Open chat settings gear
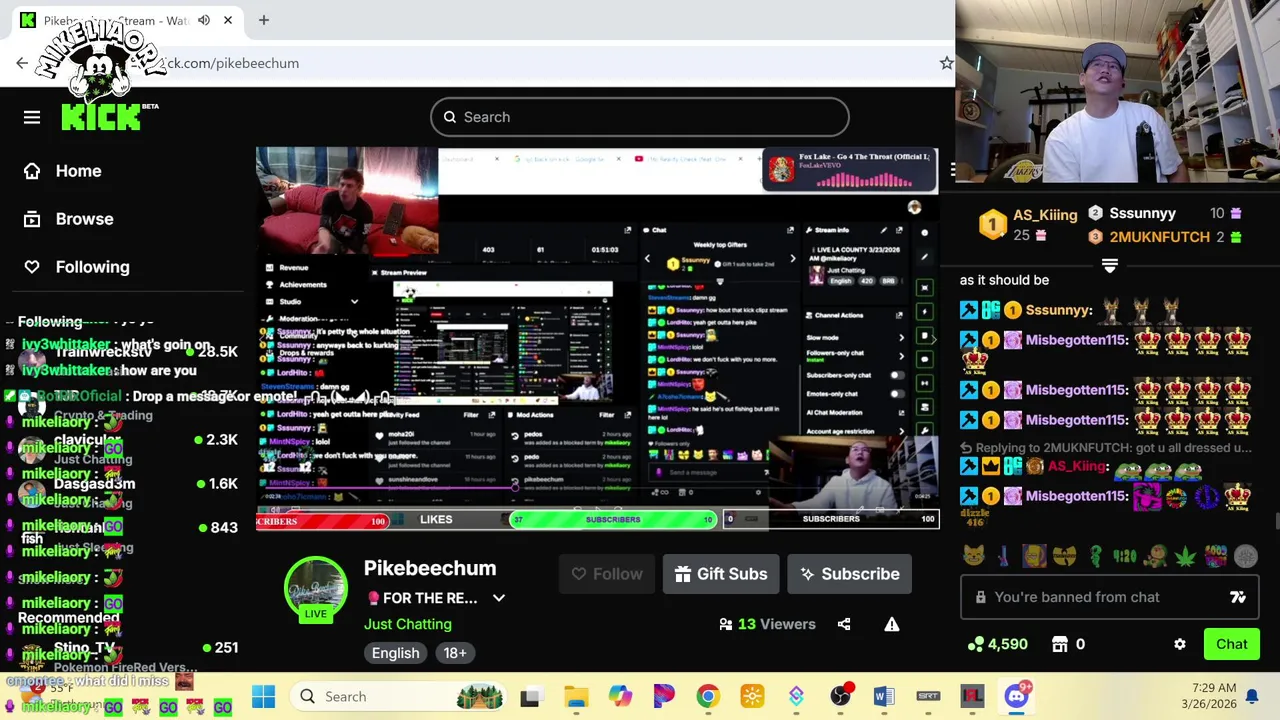This screenshot has height=720, width=1280. point(1180,645)
